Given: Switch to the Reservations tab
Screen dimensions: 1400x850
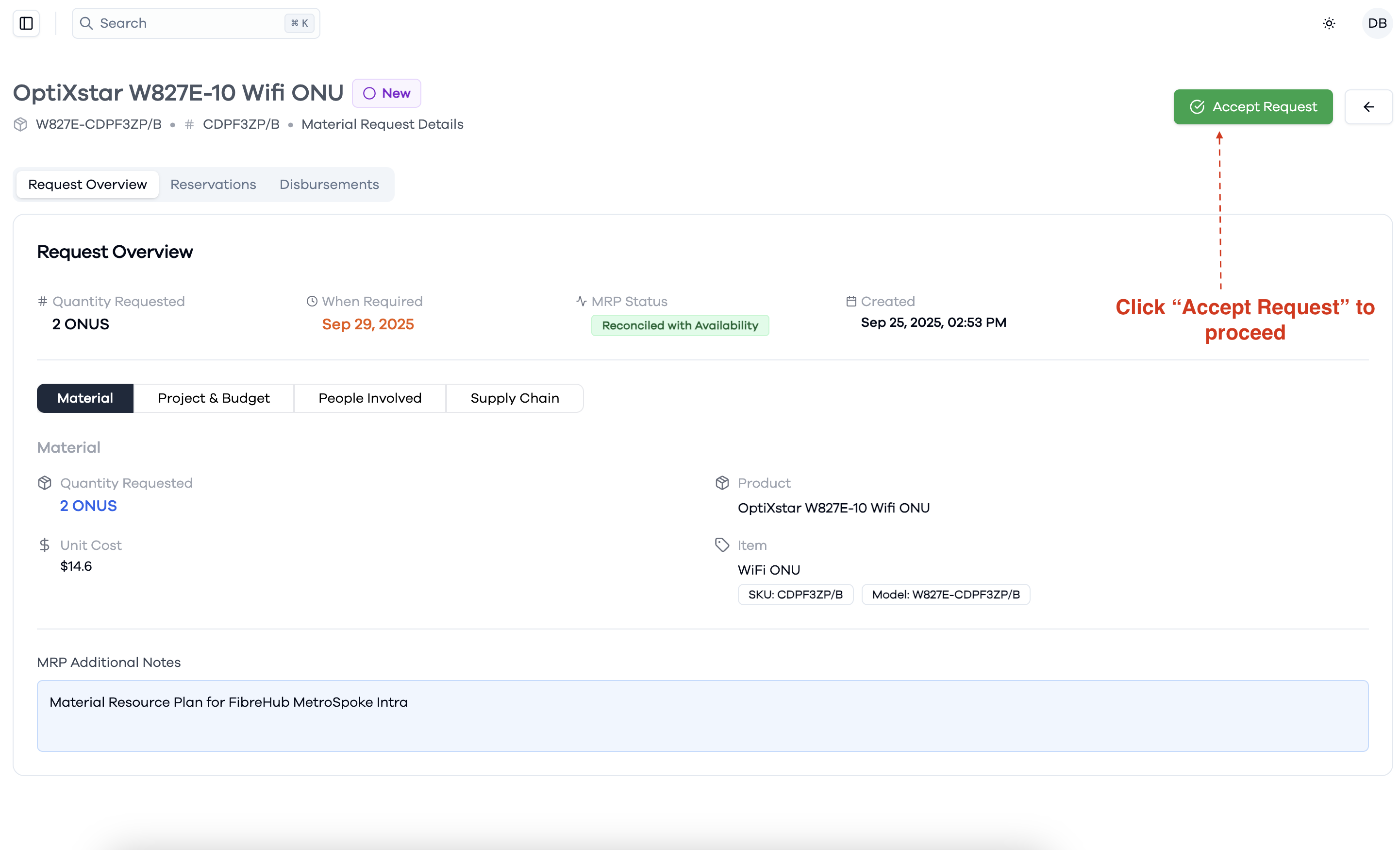Looking at the screenshot, I should [213, 185].
